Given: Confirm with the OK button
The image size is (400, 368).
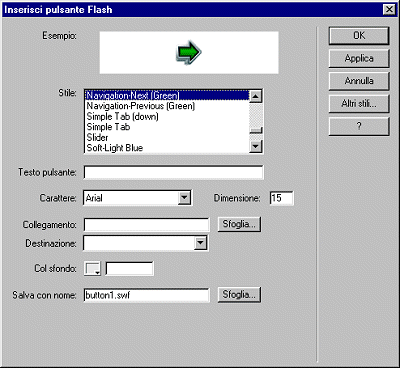Looking at the screenshot, I should (x=359, y=36).
